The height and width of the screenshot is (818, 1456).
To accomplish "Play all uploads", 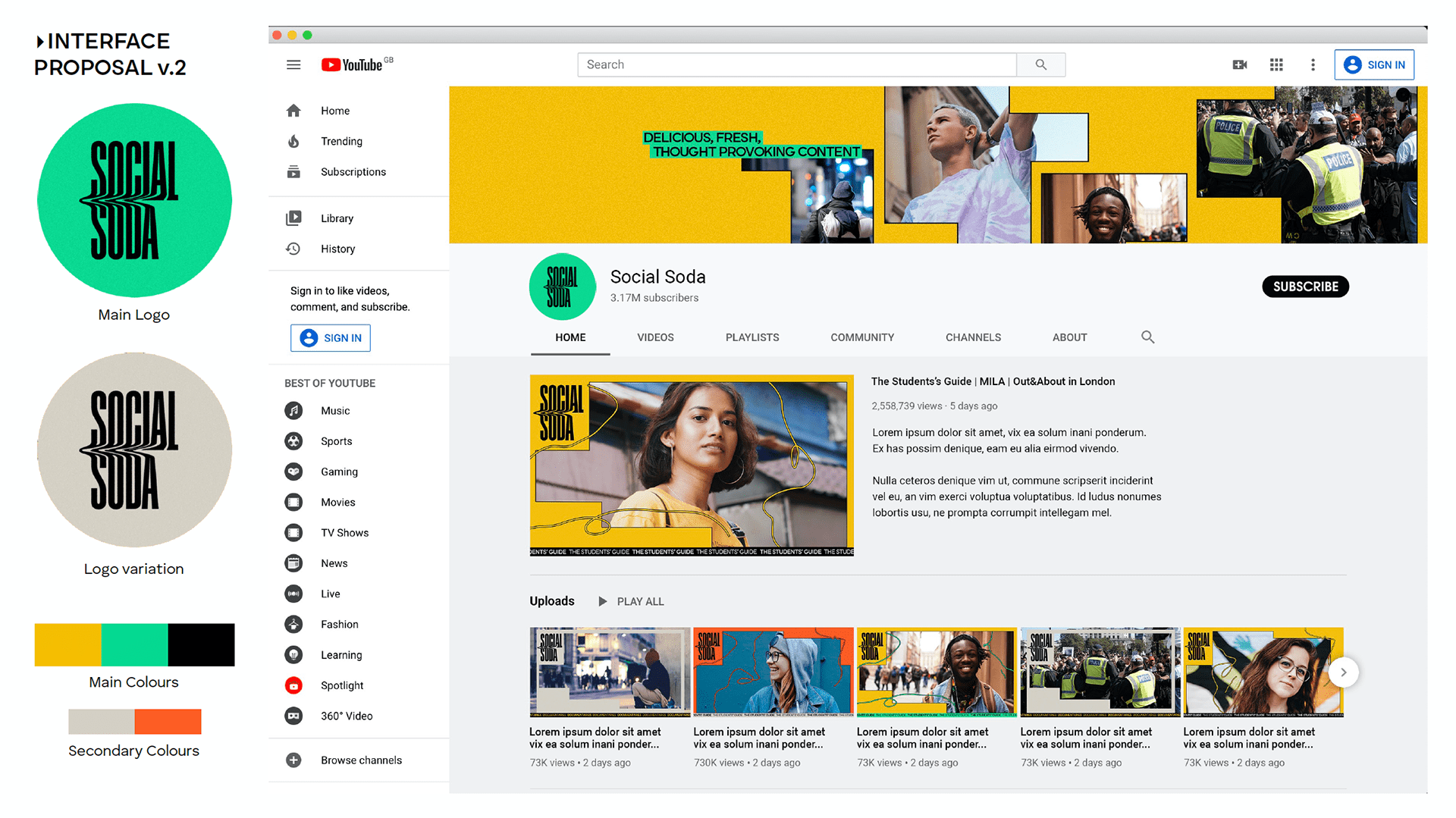I will click(x=631, y=601).
